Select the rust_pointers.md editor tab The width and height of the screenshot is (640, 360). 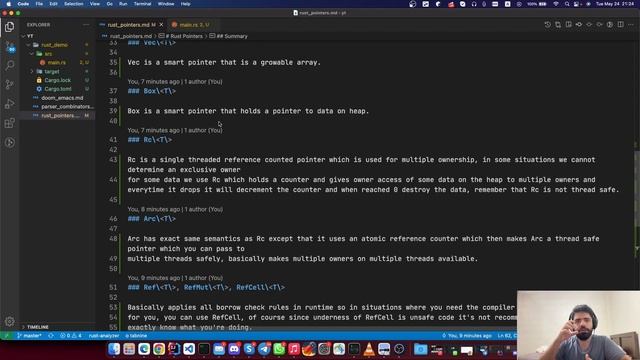(131, 25)
